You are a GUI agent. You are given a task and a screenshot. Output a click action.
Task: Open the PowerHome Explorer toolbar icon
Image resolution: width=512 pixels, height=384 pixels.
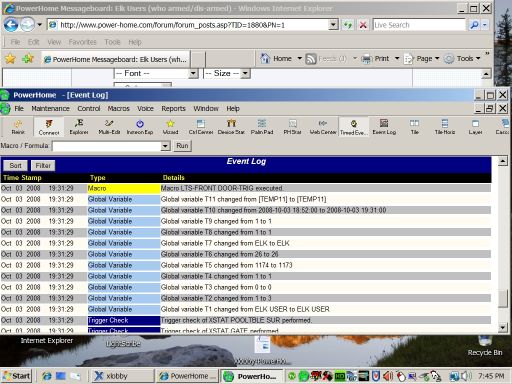tap(79, 127)
